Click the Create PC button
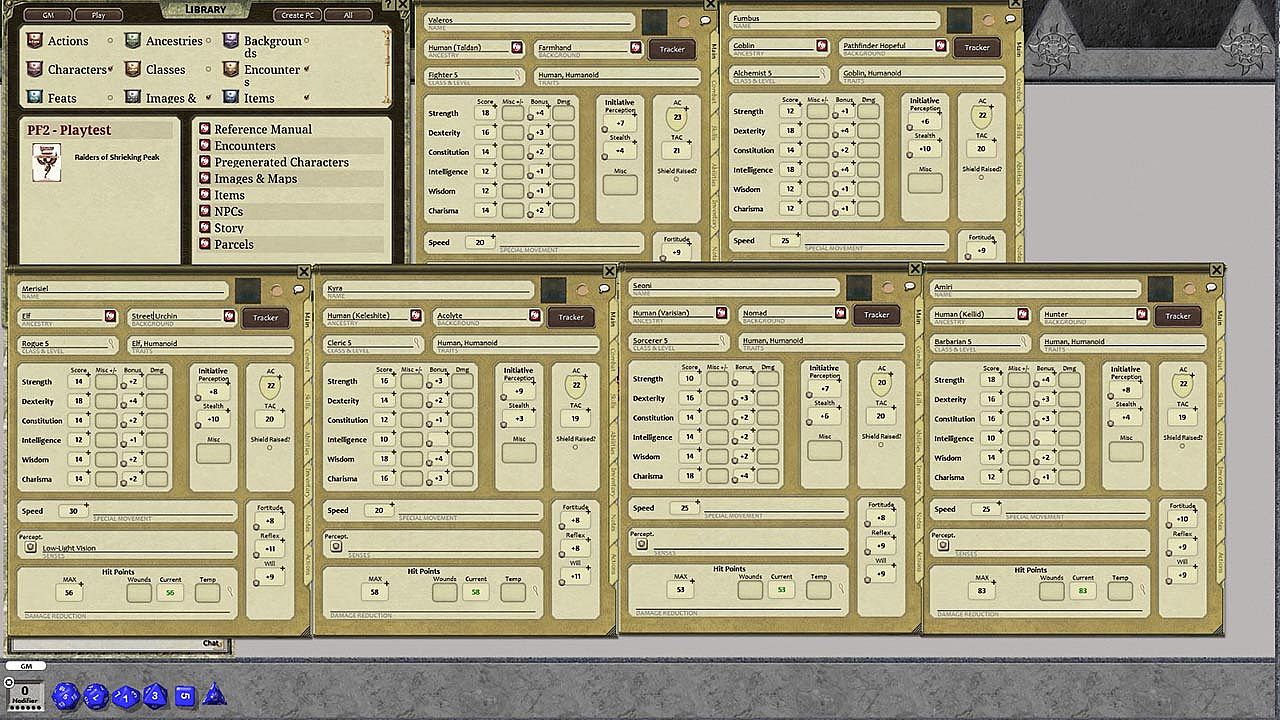The height and width of the screenshot is (720, 1280). [x=299, y=15]
